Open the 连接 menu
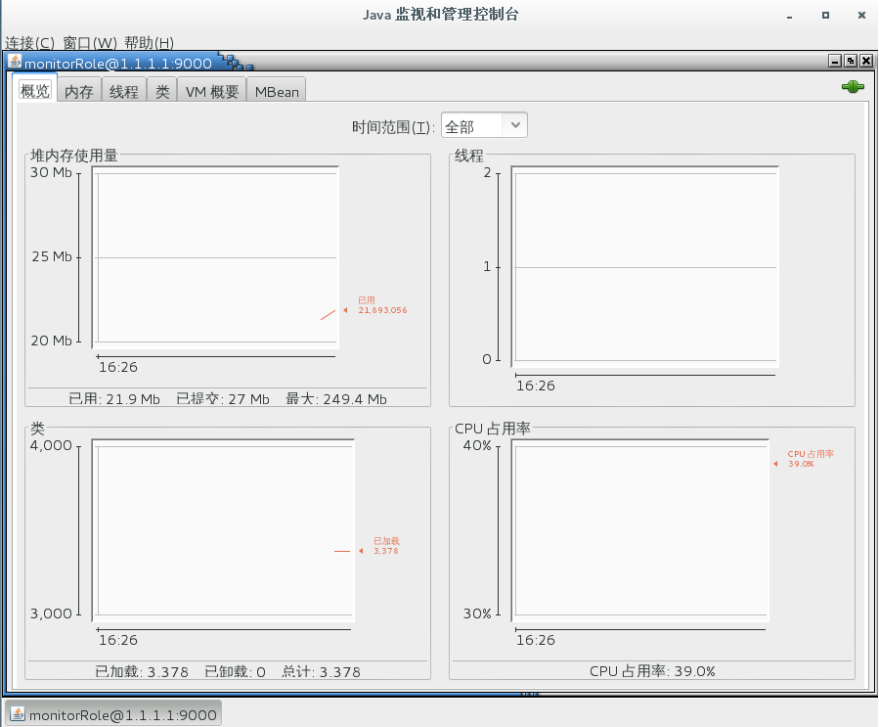 30,43
